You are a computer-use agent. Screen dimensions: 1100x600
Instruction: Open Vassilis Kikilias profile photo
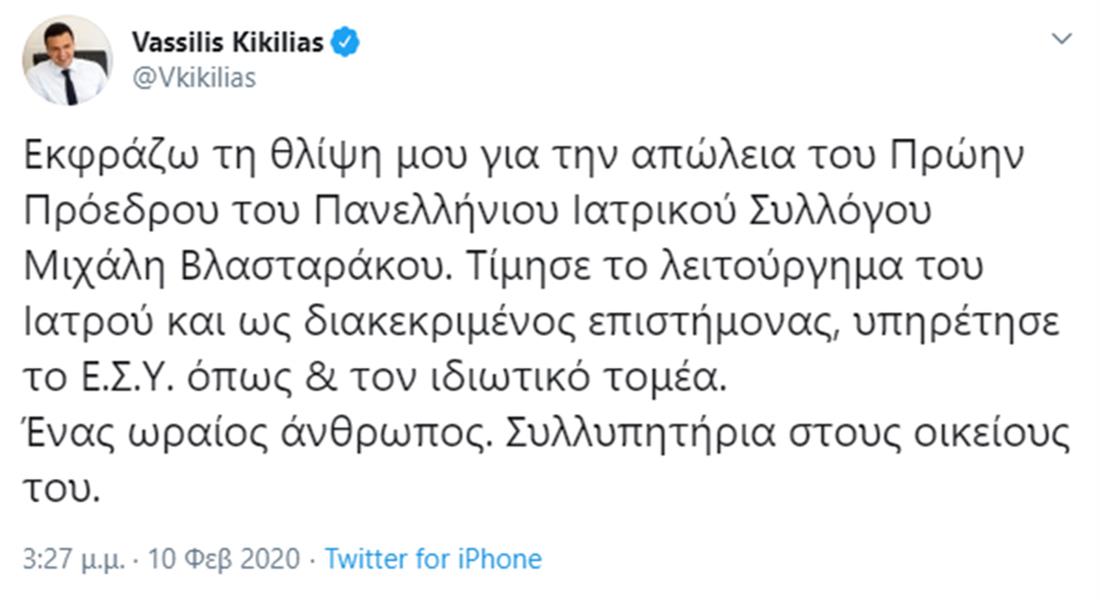click(x=68, y=60)
